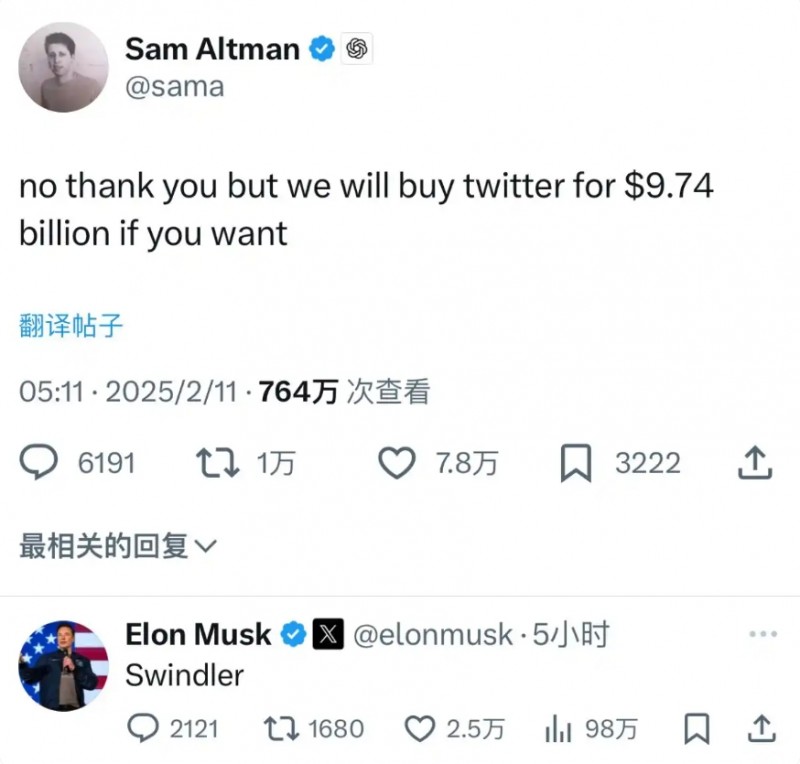Open the main post author's profile picture
800x764 pixels.
pyautogui.click(x=64, y=67)
